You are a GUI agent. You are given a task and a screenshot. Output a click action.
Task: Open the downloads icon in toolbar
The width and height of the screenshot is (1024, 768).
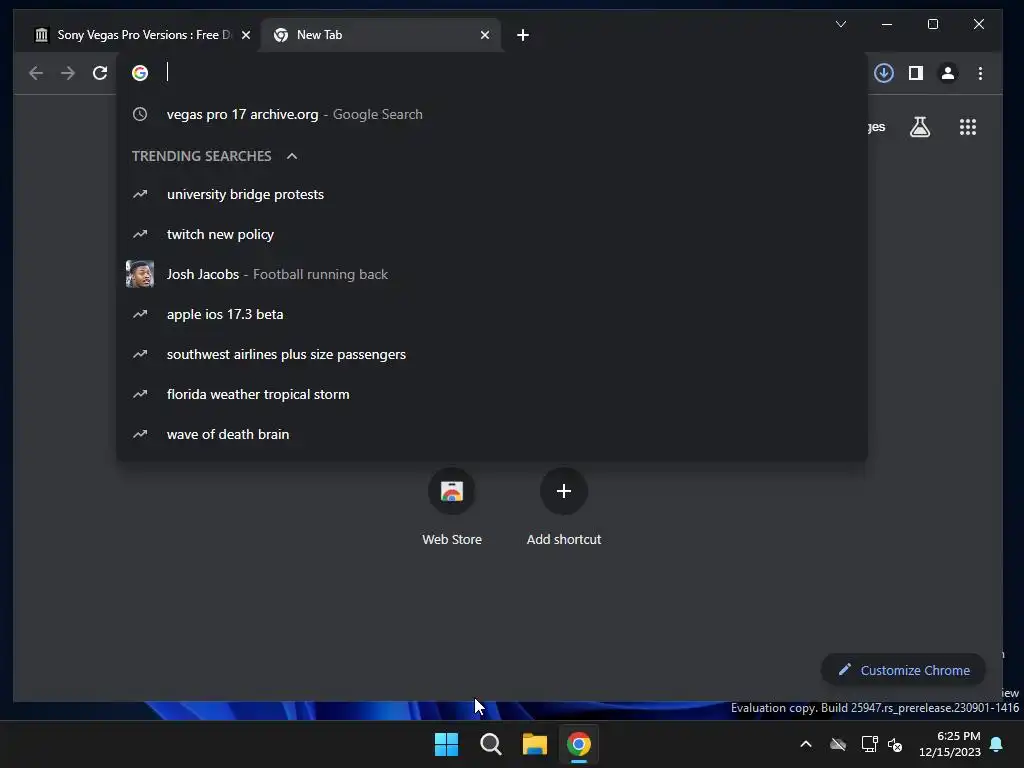pos(884,73)
